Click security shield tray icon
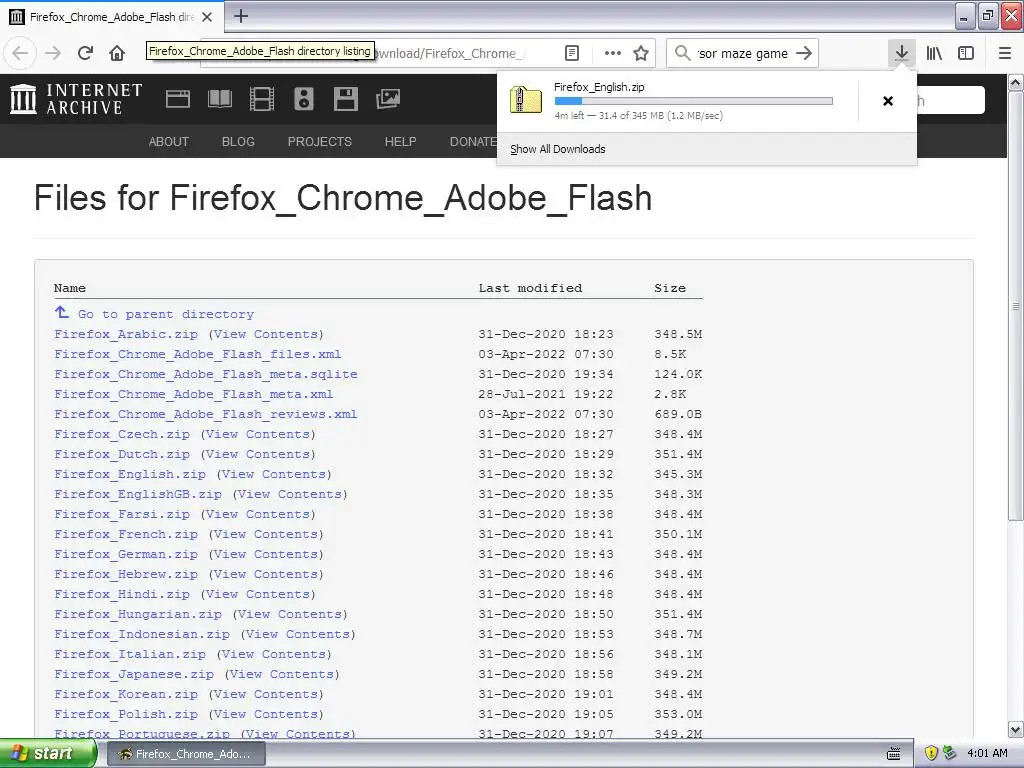Screen dimensions: 1024x768 pyautogui.click(x=931, y=754)
